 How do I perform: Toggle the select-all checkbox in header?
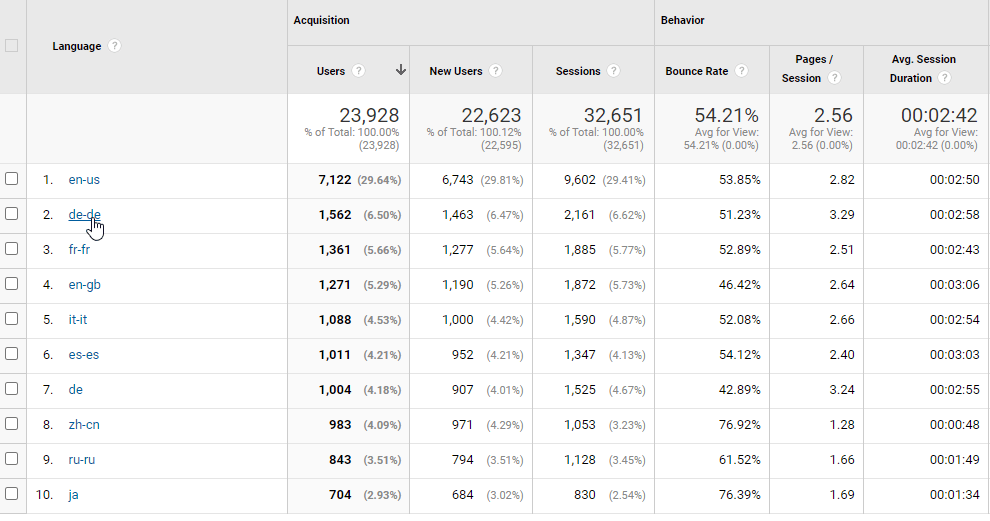11,45
